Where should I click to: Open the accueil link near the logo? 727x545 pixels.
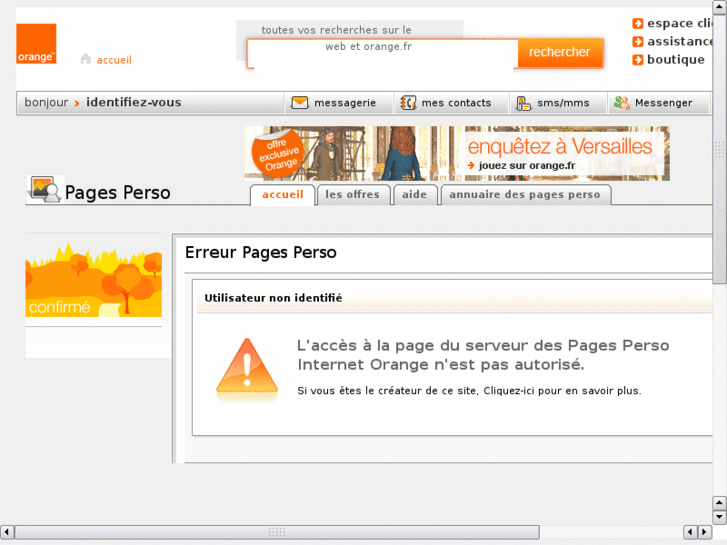114,60
